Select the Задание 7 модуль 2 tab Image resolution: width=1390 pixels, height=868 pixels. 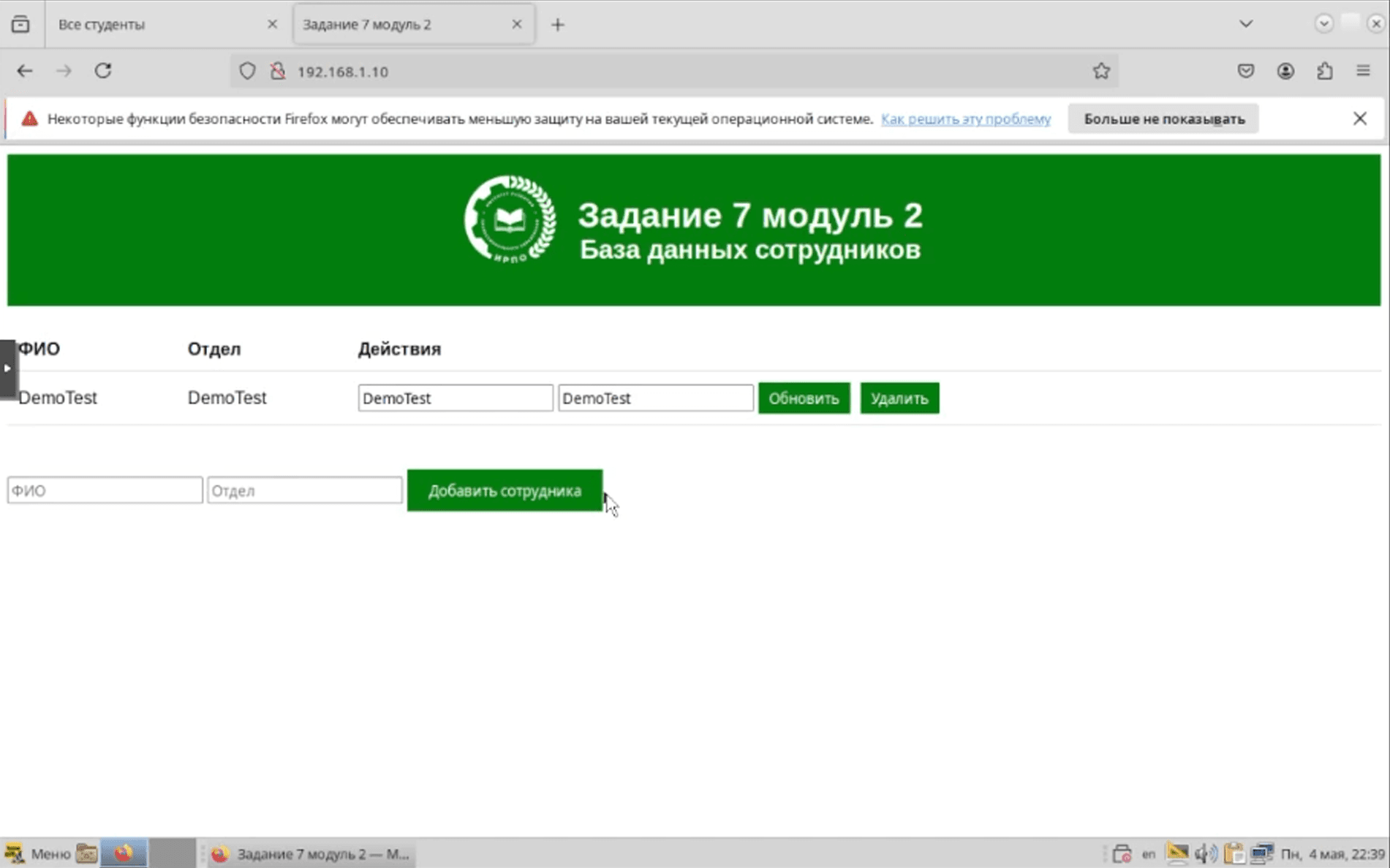pyautogui.click(x=413, y=24)
